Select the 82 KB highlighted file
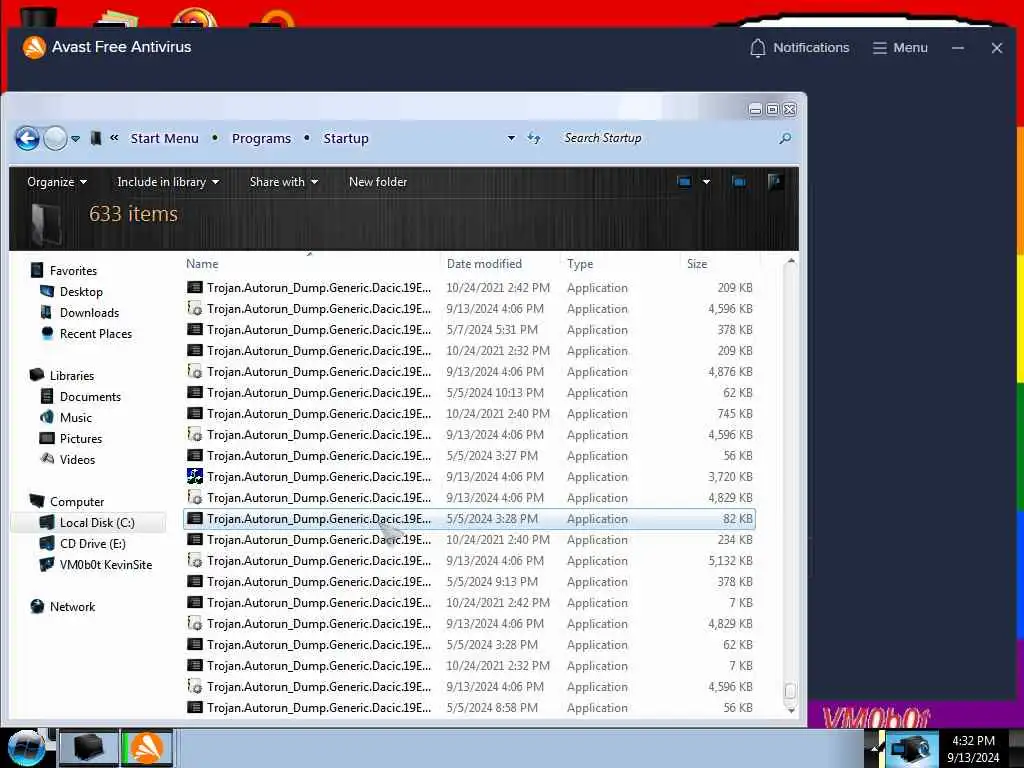The image size is (1024, 768). [470, 519]
